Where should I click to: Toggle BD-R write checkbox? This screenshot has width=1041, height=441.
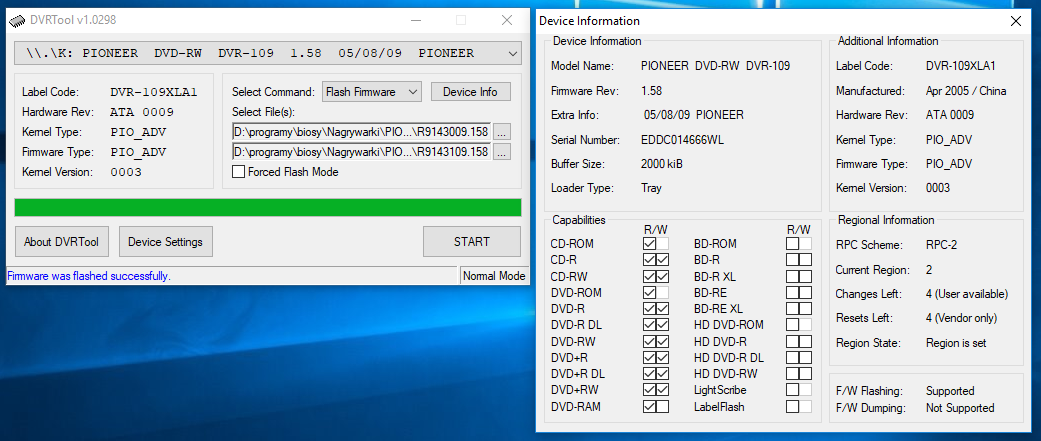pos(805,260)
